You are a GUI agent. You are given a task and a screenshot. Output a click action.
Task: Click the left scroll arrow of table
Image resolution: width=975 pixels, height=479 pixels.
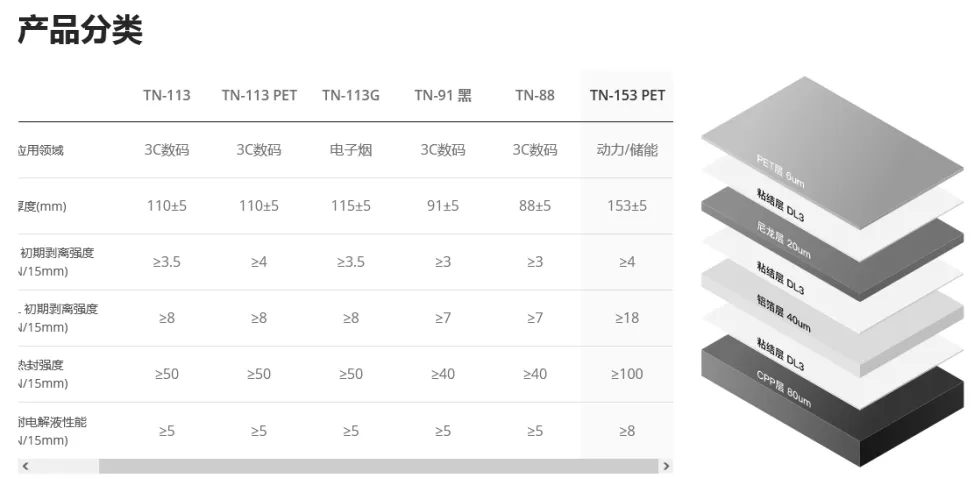(25, 466)
